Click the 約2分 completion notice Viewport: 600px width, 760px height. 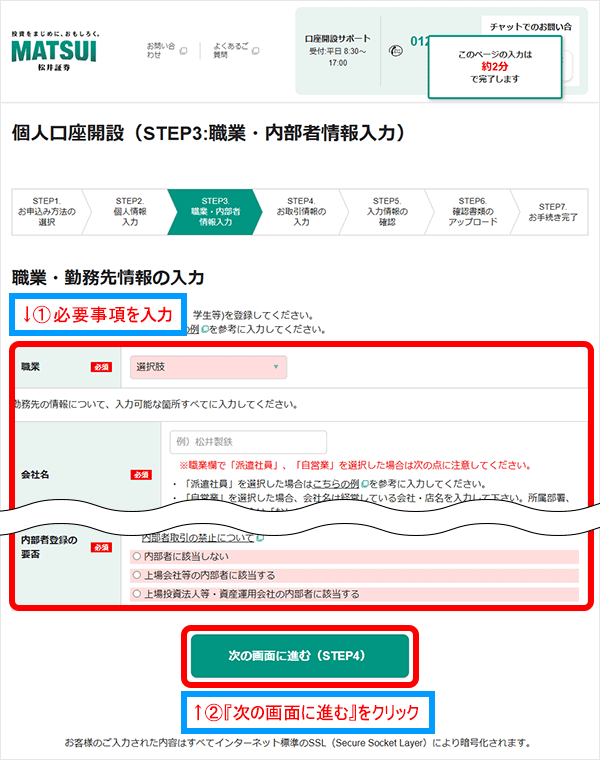point(495,67)
